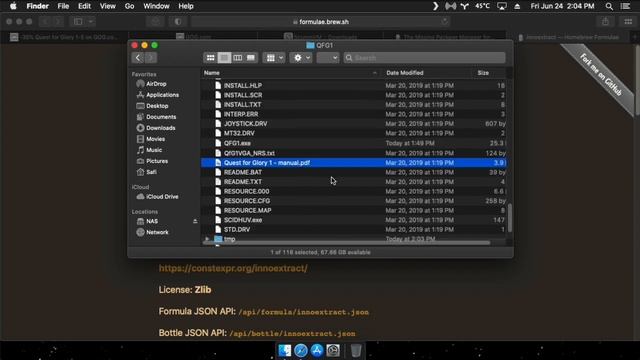
Task: Open the Formula JSON API link in Safari
Action: [304, 312]
